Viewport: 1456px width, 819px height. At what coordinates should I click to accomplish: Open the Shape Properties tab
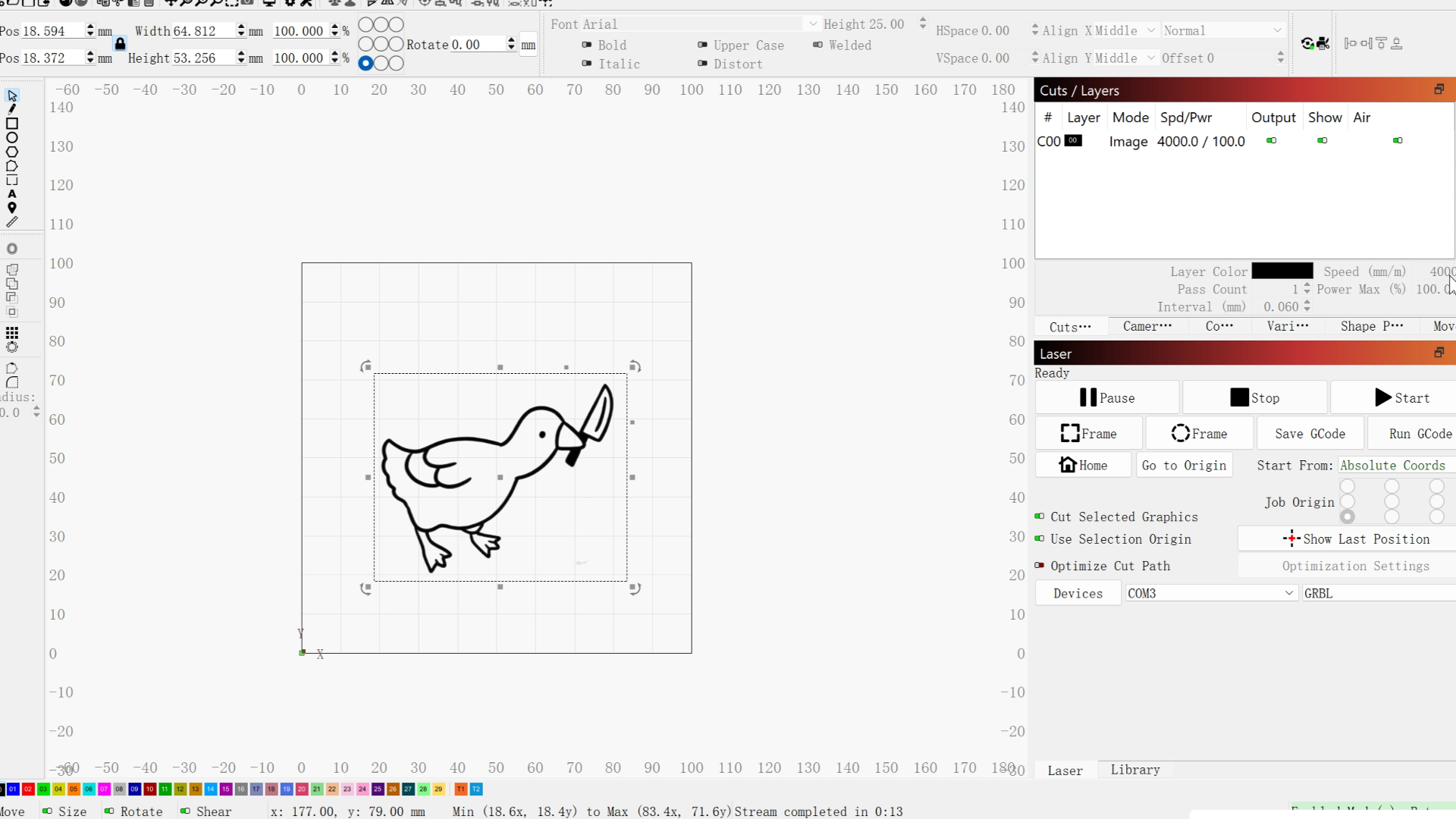point(1371,326)
